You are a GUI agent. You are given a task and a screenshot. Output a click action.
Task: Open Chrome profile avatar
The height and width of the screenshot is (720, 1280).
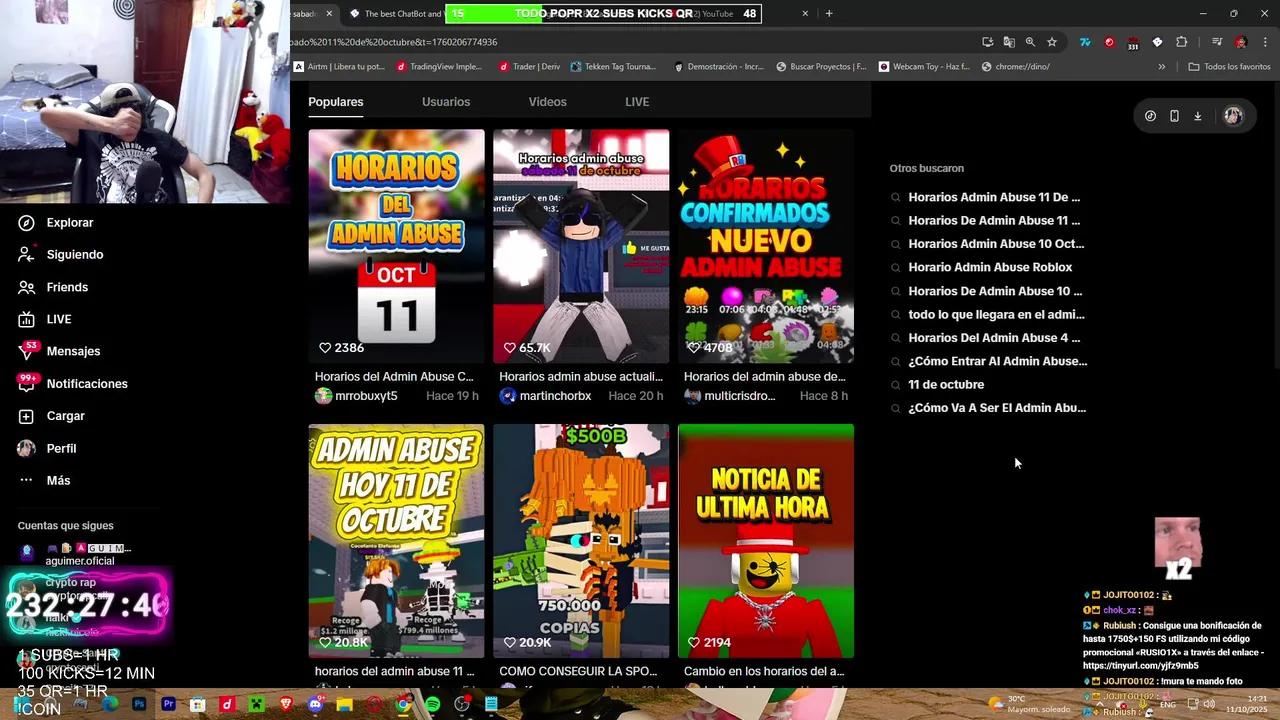(1241, 42)
